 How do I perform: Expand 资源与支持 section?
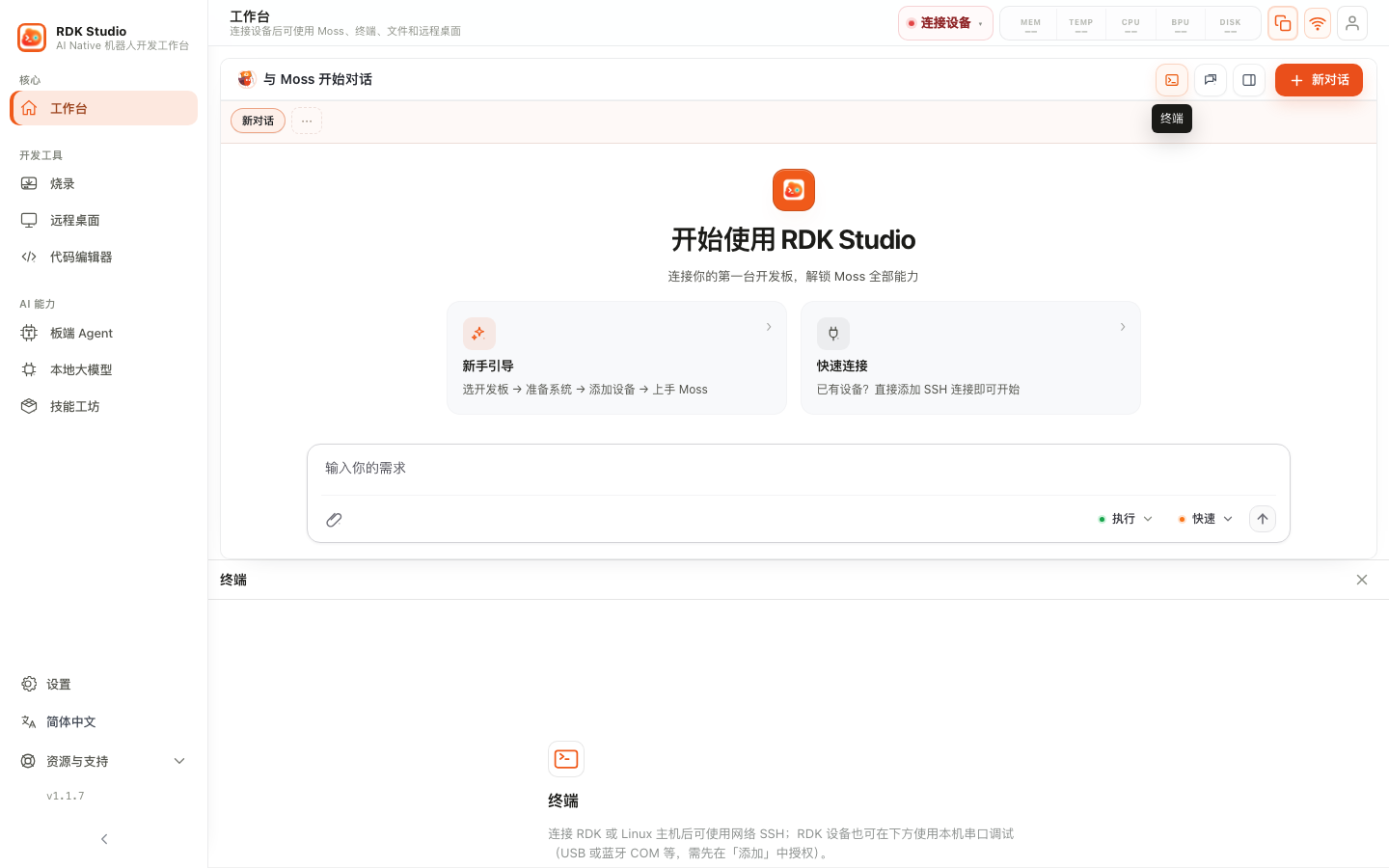point(104,761)
